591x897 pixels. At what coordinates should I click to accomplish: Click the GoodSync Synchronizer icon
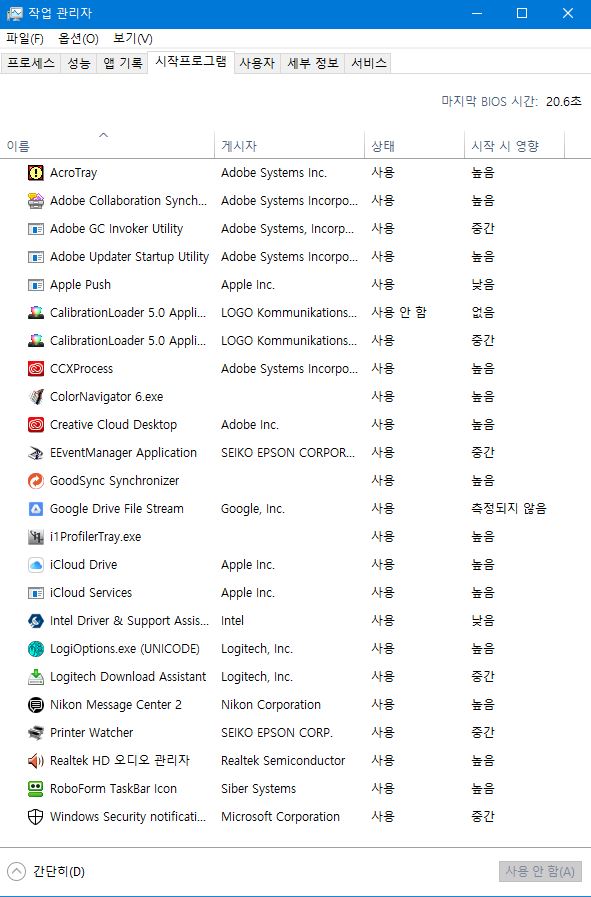[x=35, y=481]
